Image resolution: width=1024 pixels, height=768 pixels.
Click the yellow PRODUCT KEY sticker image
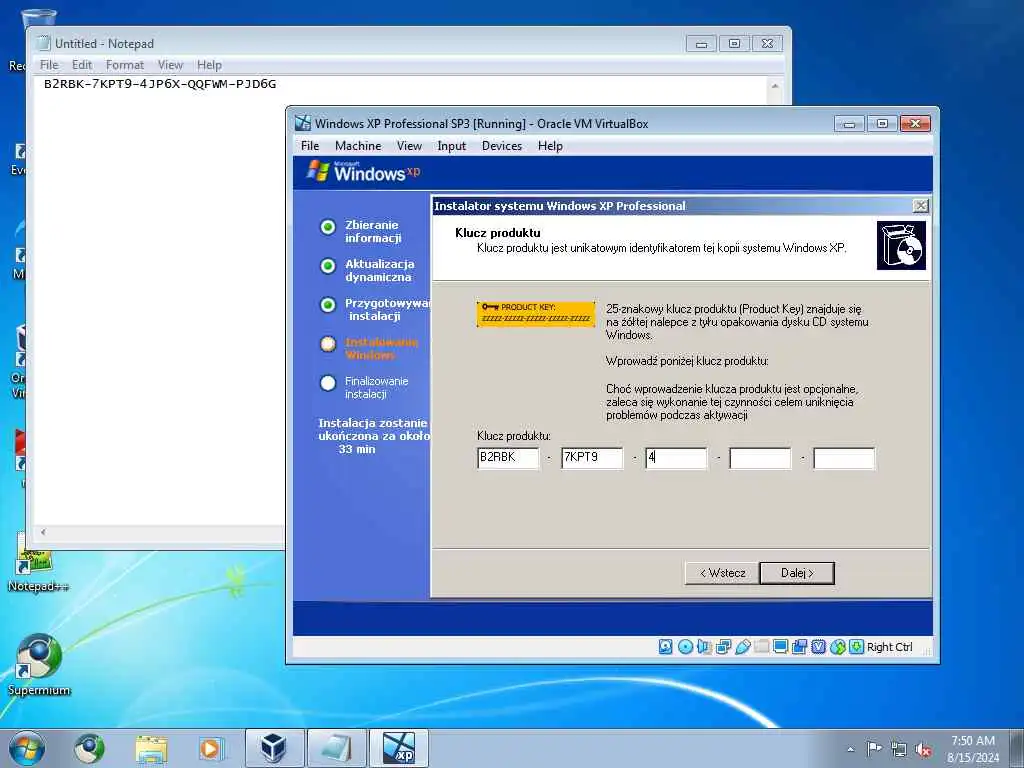pyautogui.click(x=536, y=313)
